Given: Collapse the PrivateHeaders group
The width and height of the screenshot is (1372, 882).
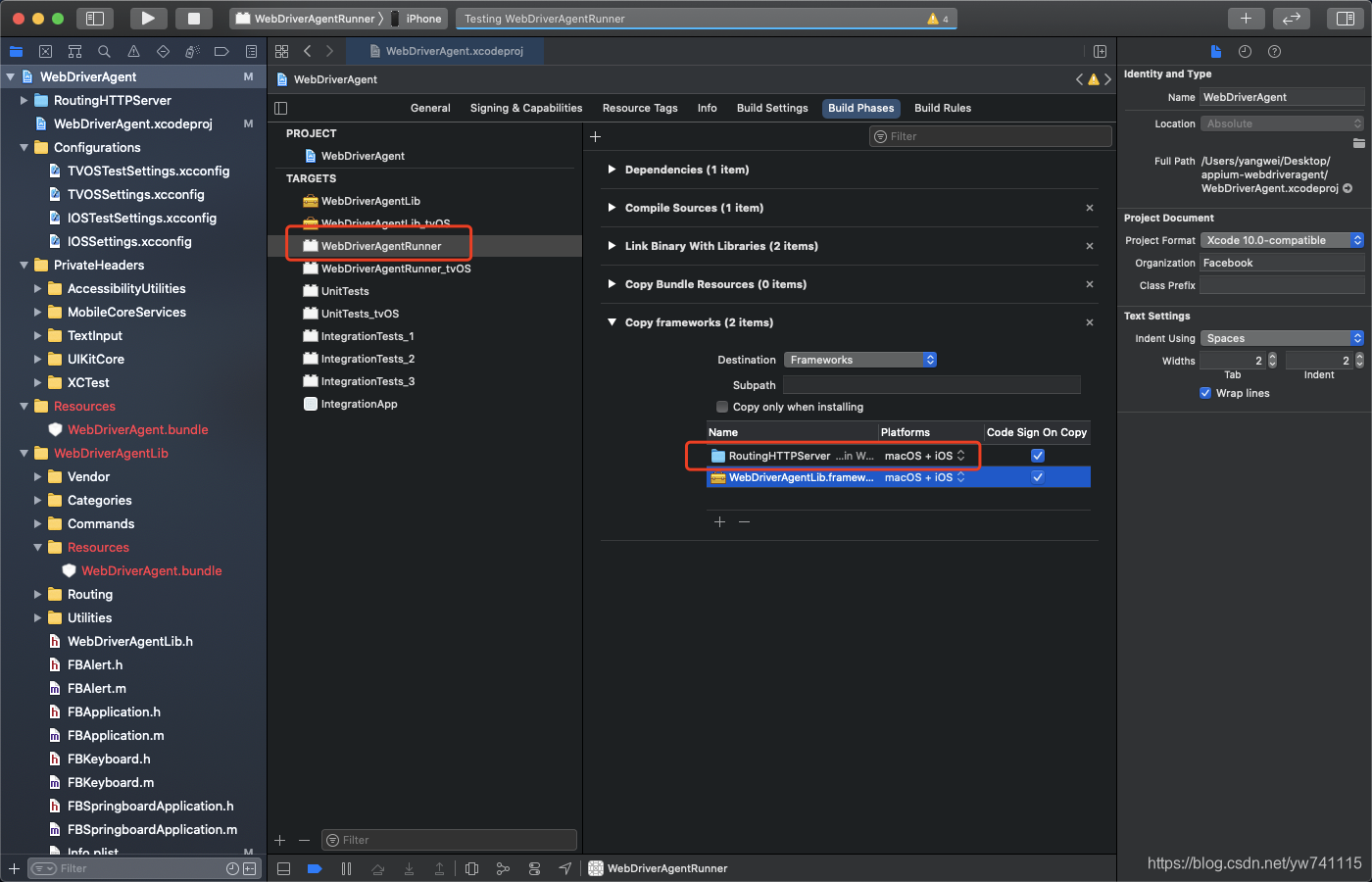Looking at the screenshot, I should point(24,265).
